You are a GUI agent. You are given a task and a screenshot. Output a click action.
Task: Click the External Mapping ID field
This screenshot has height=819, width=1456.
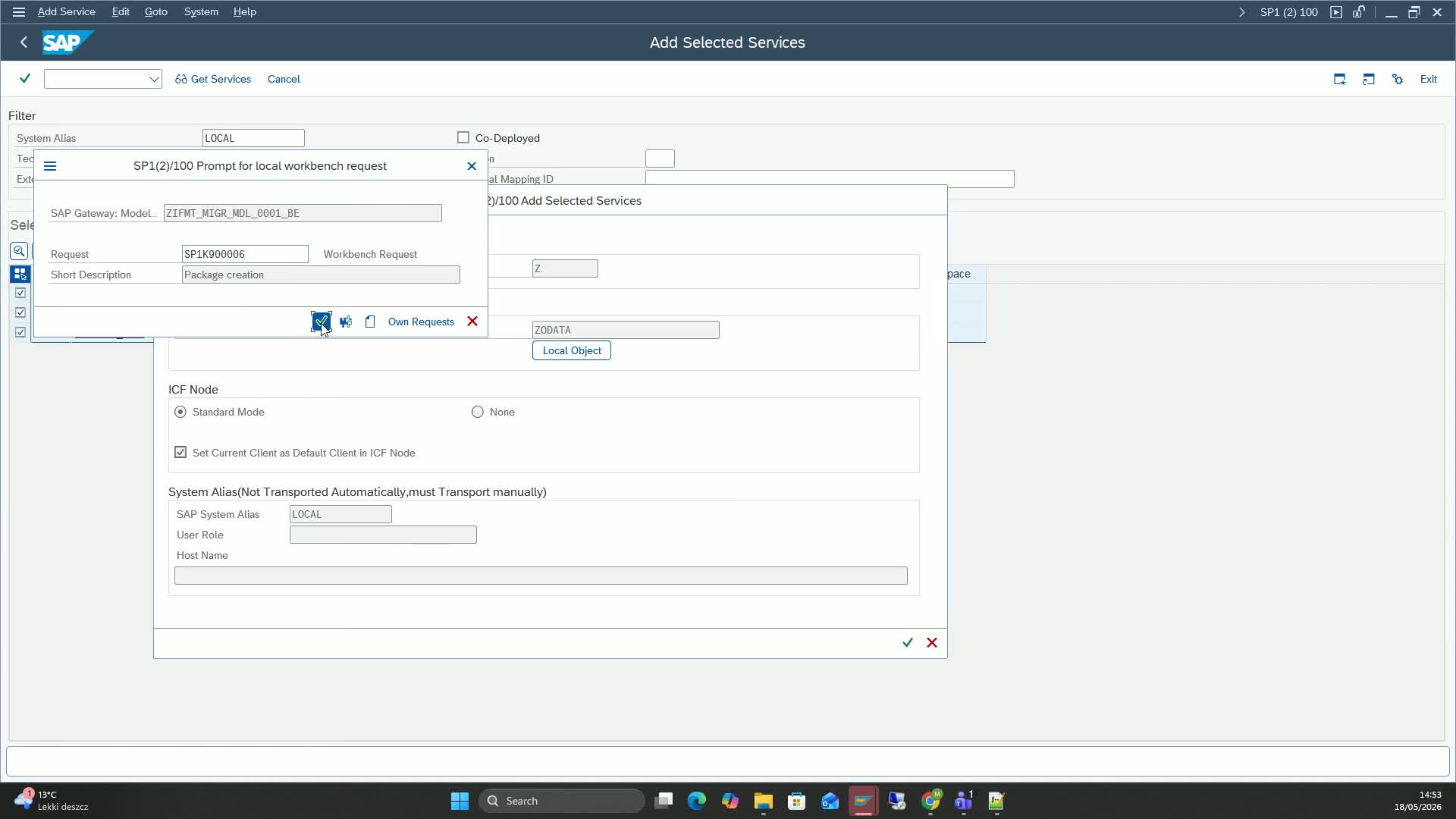coord(830,179)
